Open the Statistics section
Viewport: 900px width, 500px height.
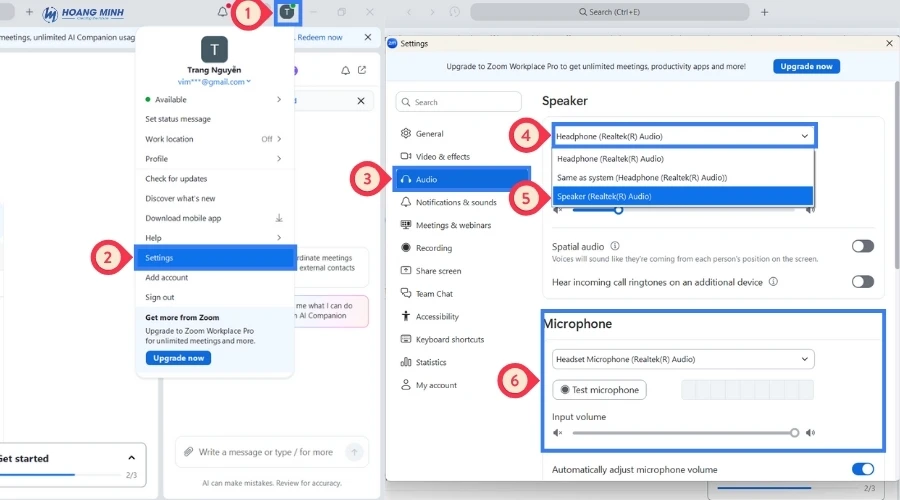tap(431, 362)
